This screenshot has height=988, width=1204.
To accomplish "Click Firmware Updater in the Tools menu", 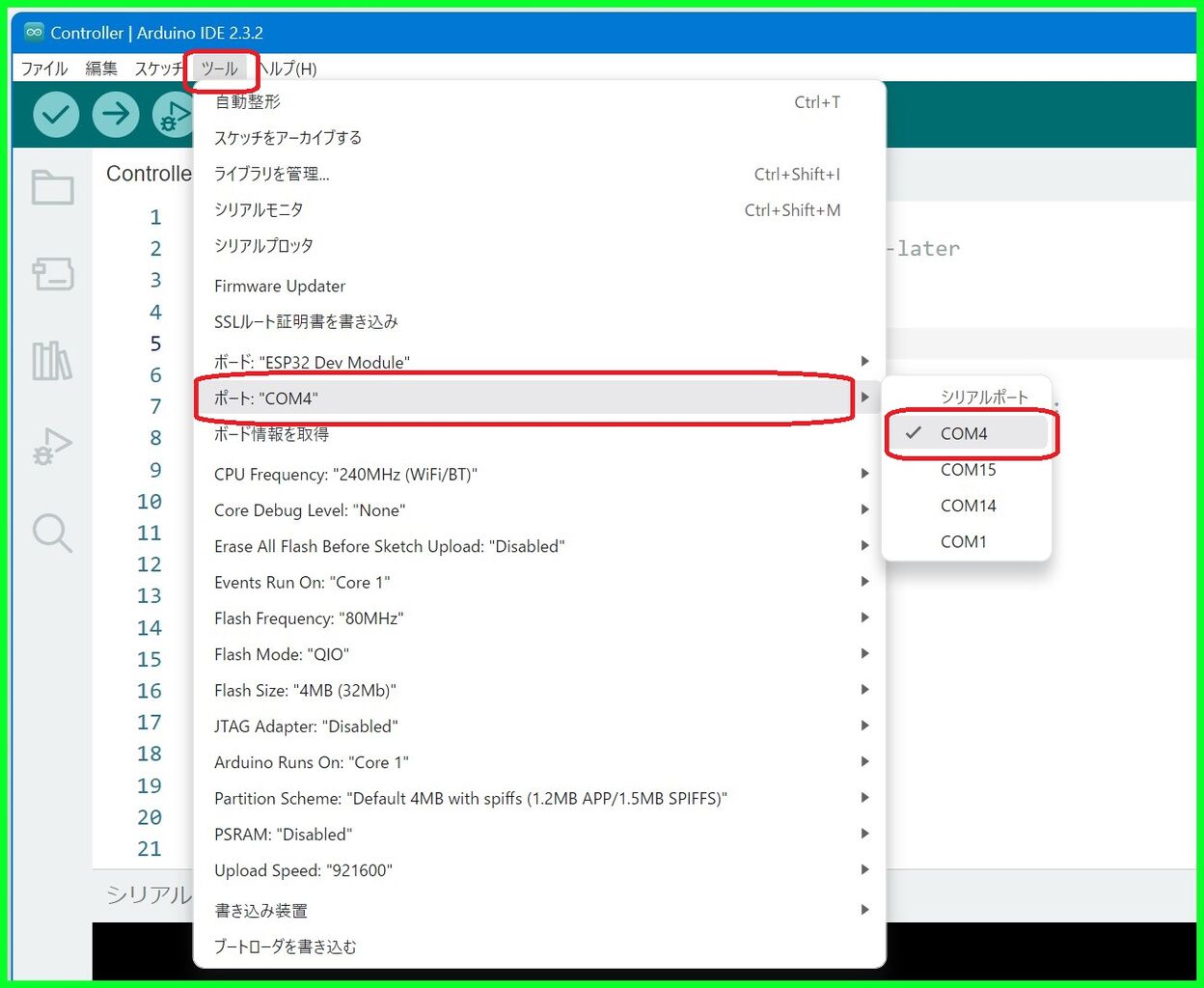I will point(279,286).
